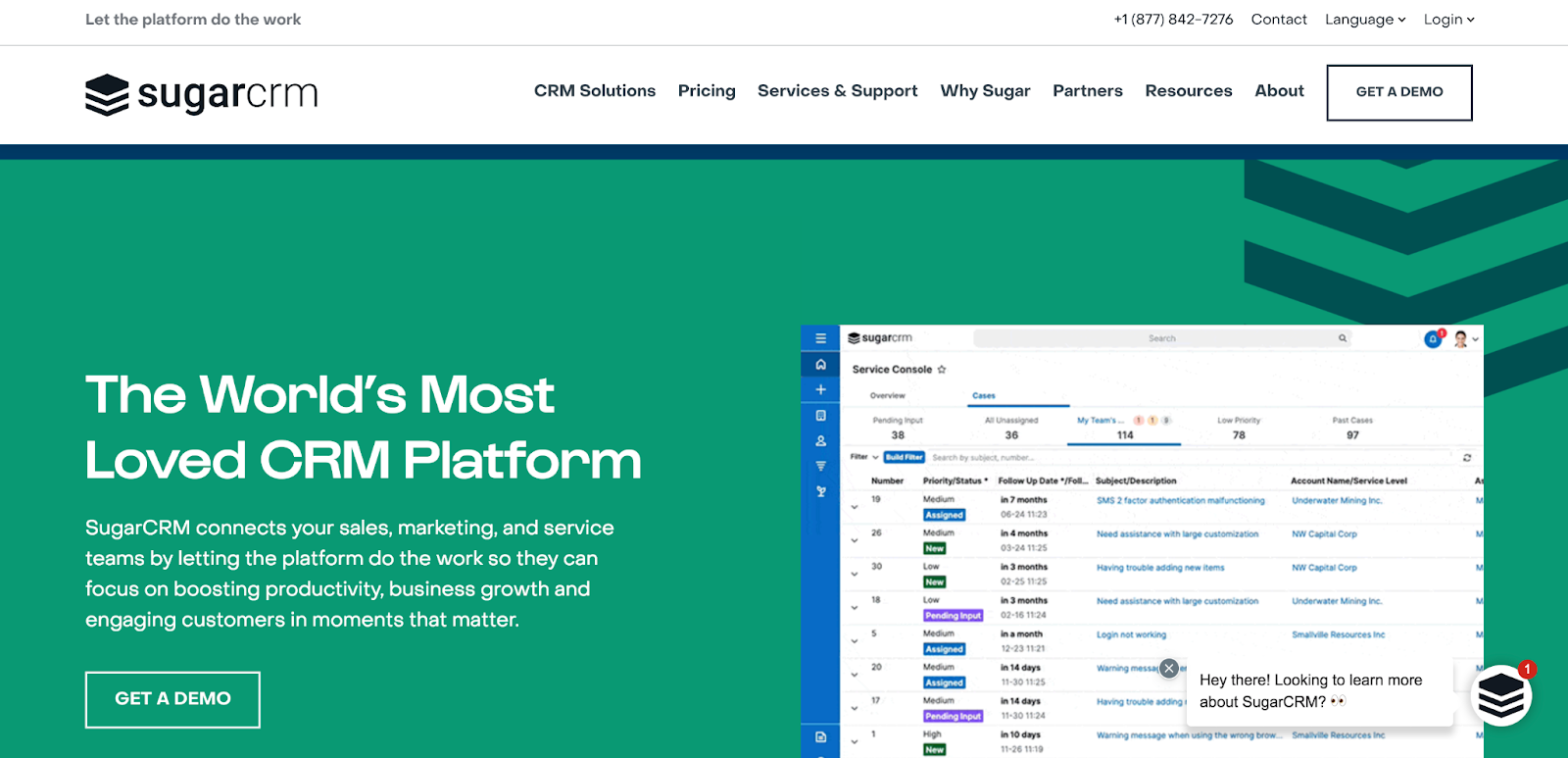Click the document icon at sidebar bottom

click(821, 736)
